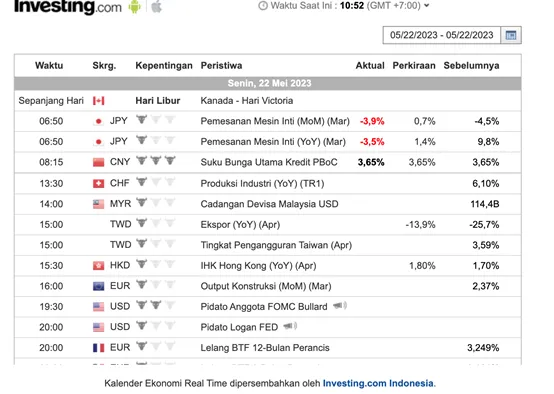Click speaker icon next to Pidato Anggota FOMC Bullard
554x394 pixels.
(340, 305)
